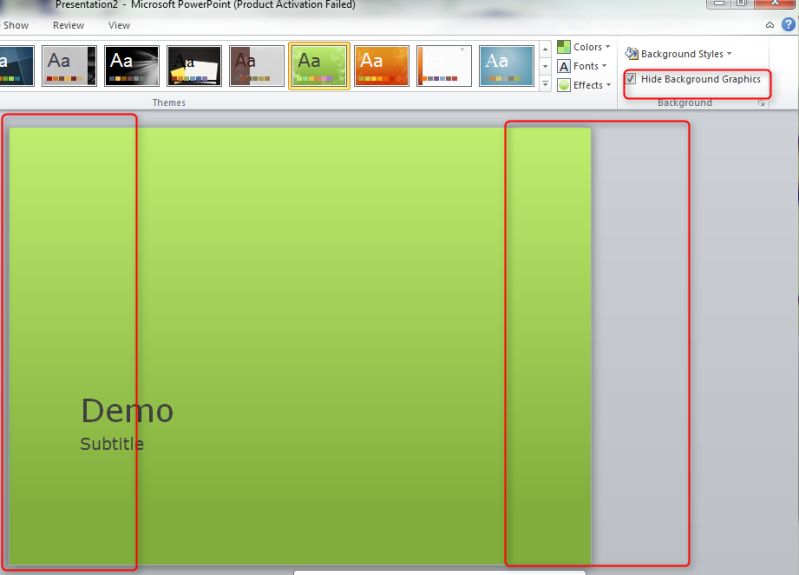Open the theme Fonts dropdown
This screenshot has height=575, width=799.
(582, 66)
